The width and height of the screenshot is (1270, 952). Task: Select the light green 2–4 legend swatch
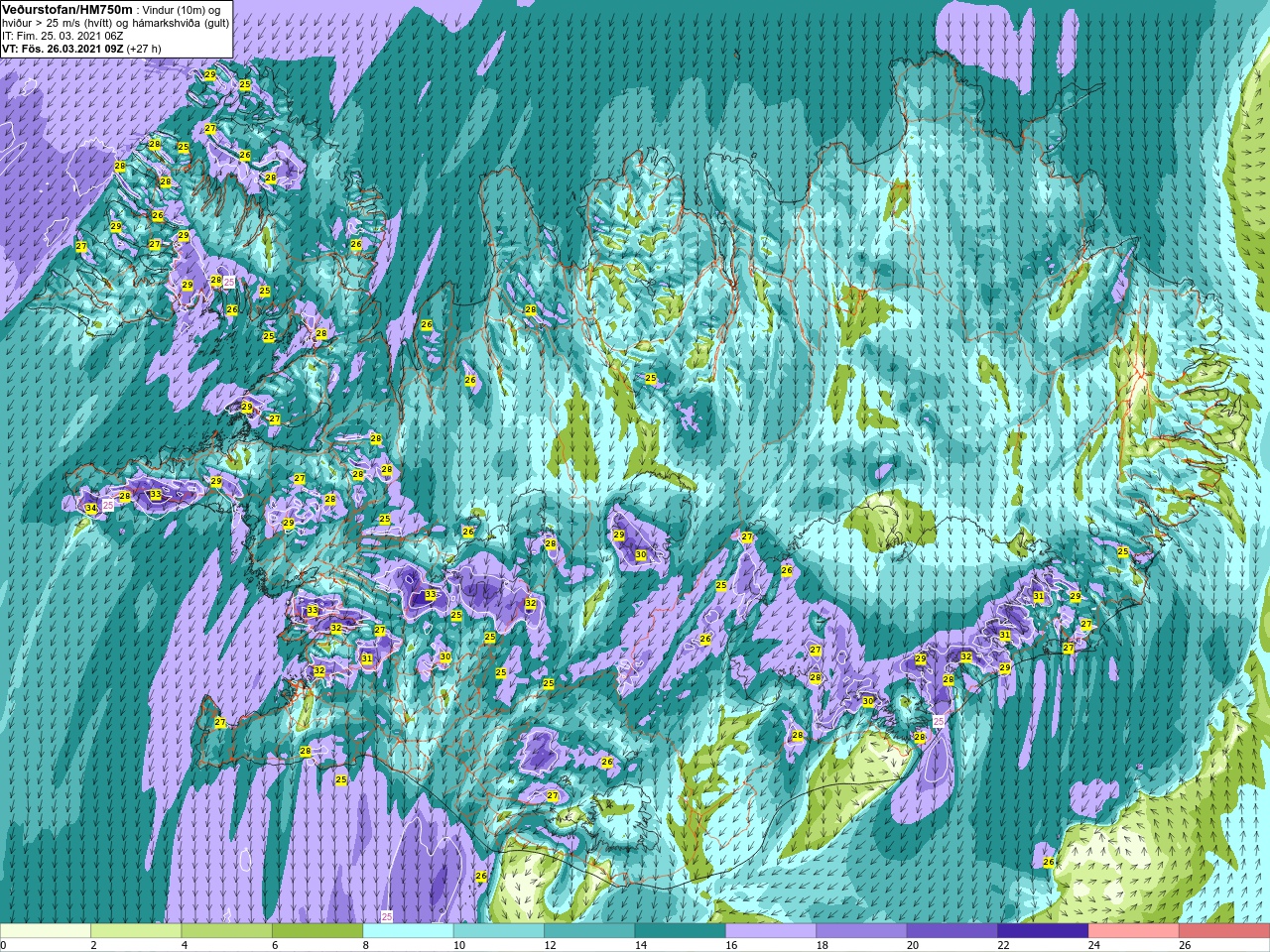click(137, 931)
